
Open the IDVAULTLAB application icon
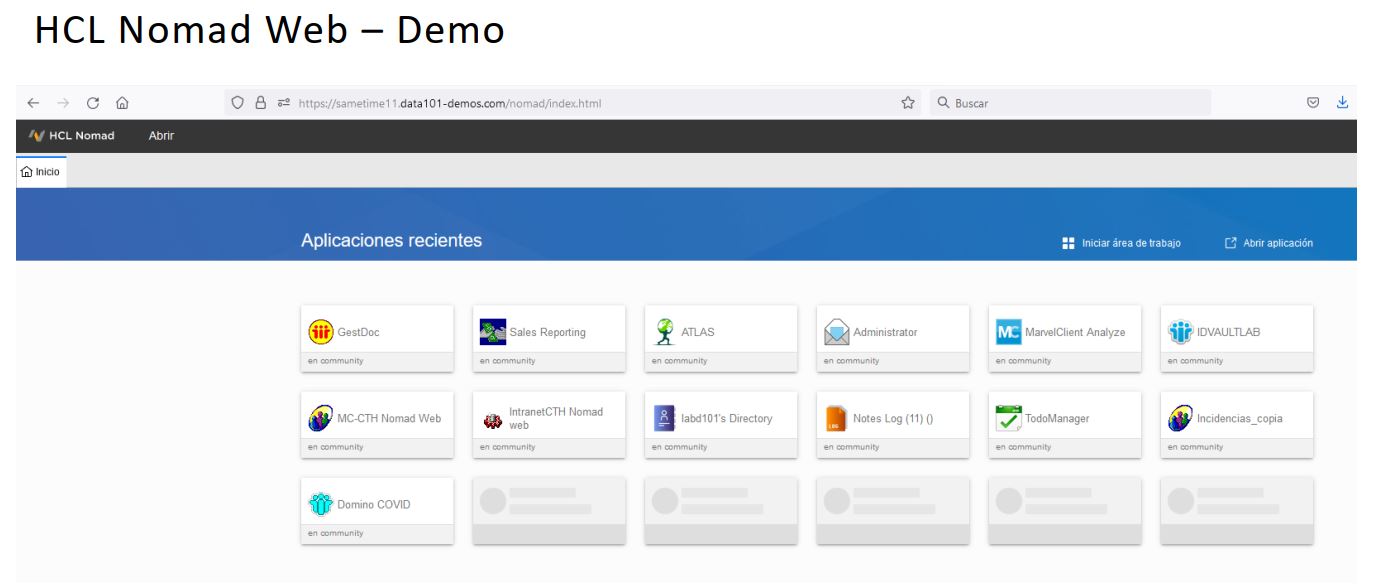tap(1180, 332)
